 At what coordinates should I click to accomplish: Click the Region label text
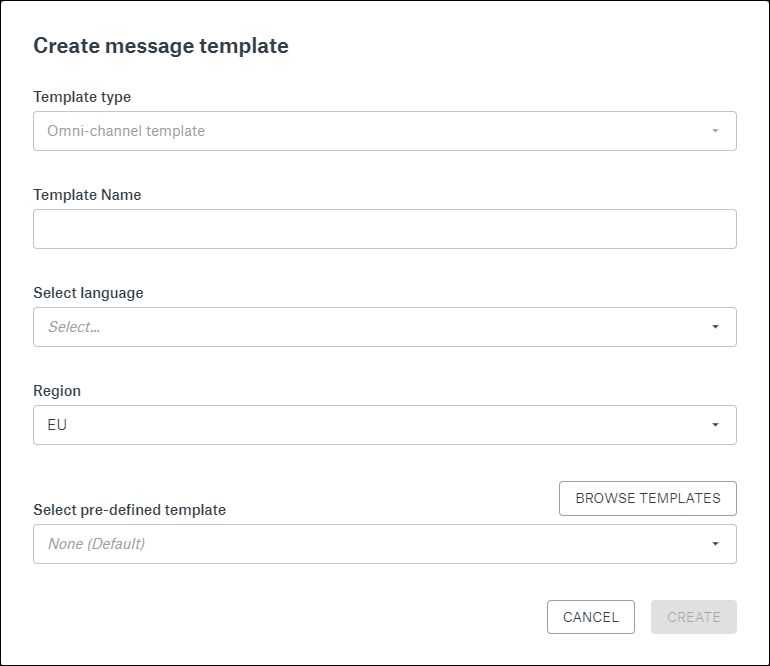57,391
